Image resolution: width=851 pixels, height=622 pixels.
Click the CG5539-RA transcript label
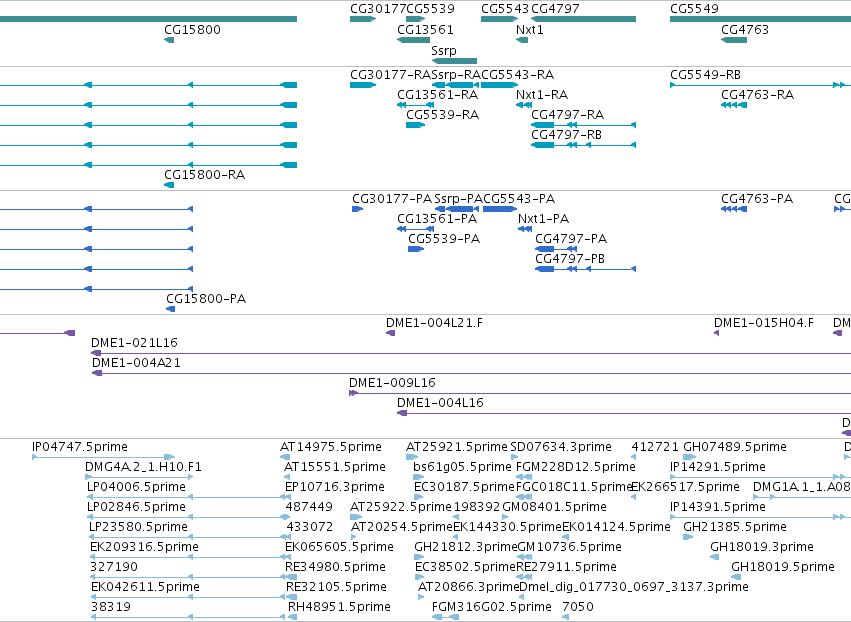[x=442, y=115]
